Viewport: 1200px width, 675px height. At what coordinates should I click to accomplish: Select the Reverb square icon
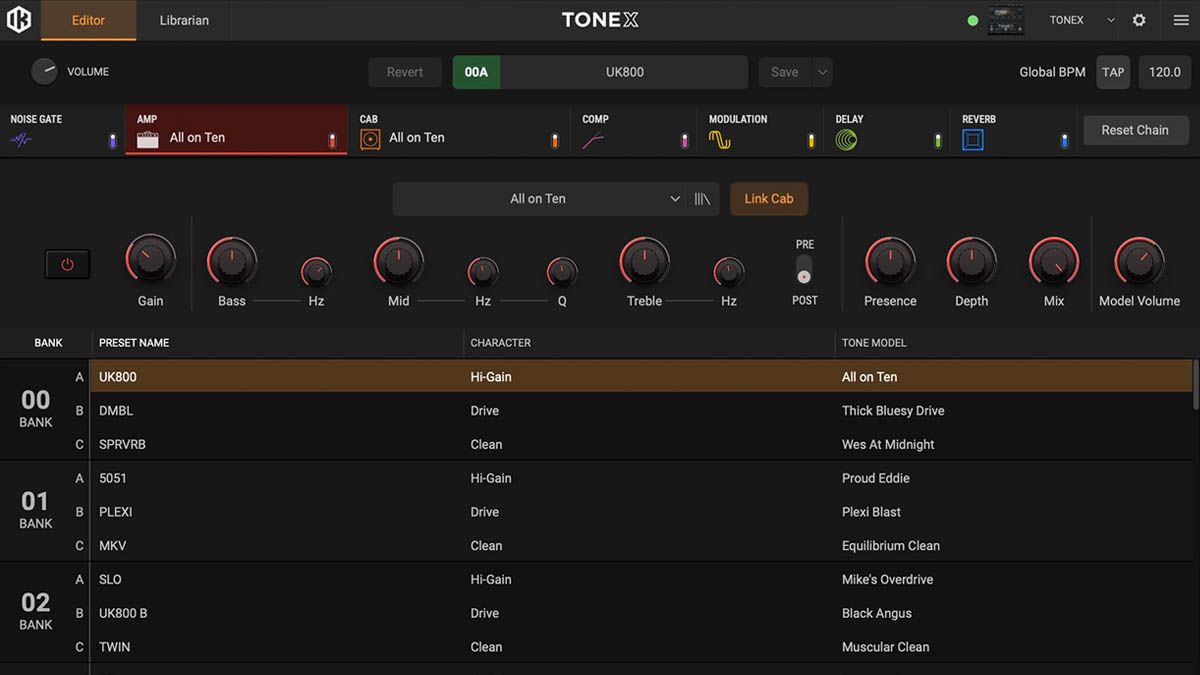coord(972,138)
